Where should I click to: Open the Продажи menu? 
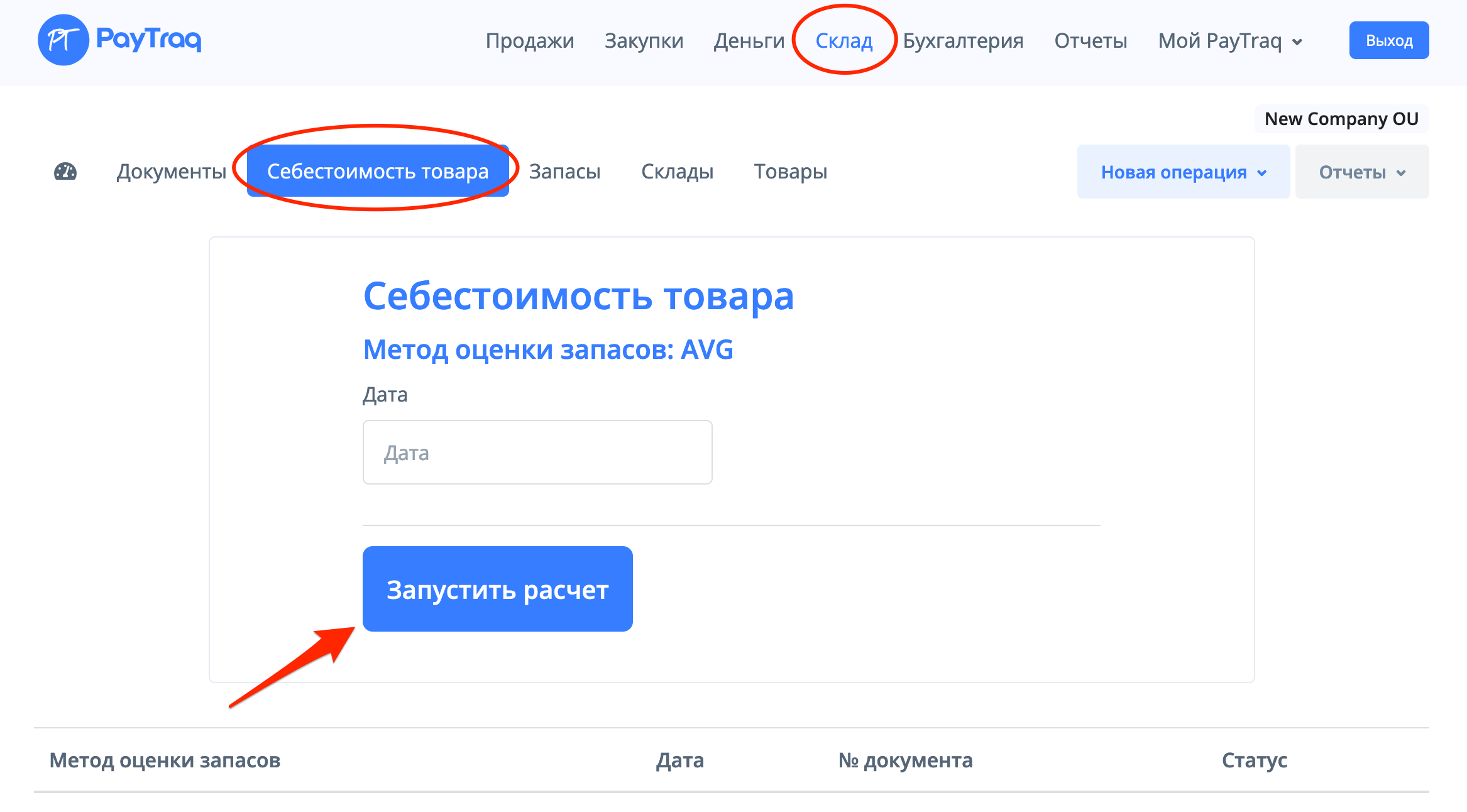[x=529, y=41]
